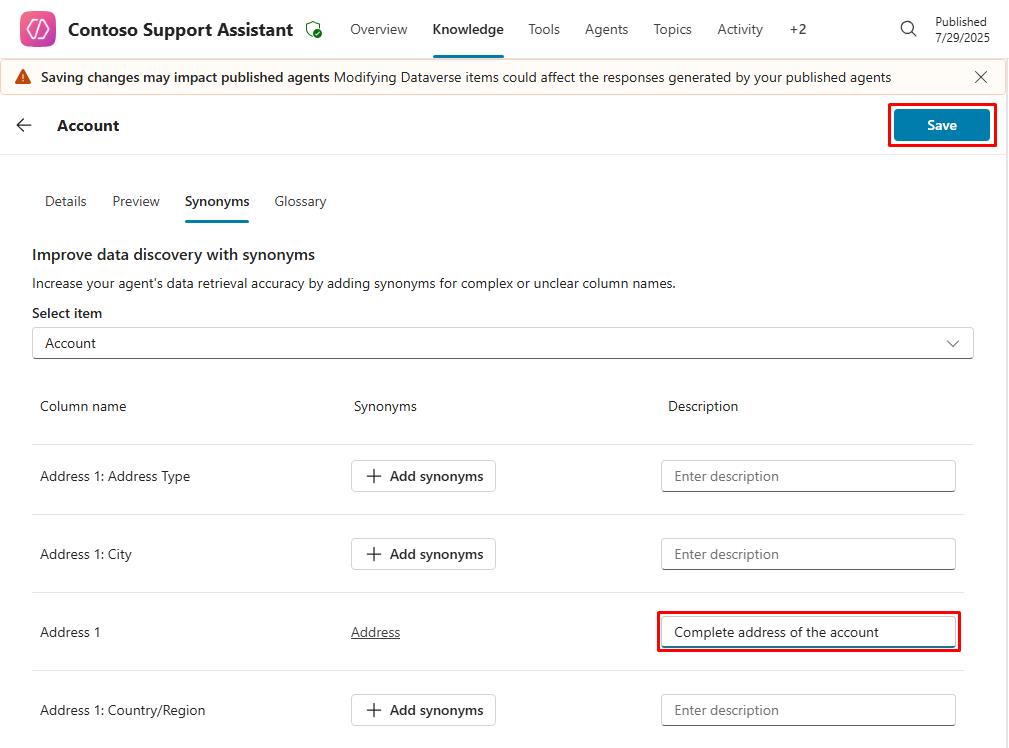Open the Preview tab
1009x748 pixels.
pos(136,201)
